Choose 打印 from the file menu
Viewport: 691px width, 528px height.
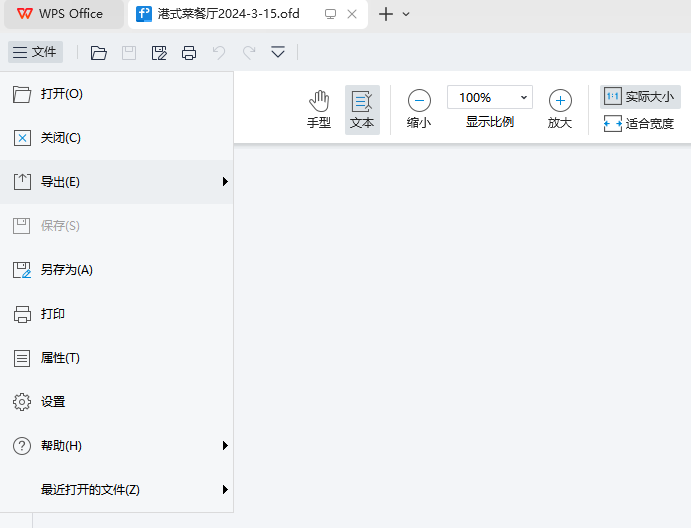pos(116,314)
